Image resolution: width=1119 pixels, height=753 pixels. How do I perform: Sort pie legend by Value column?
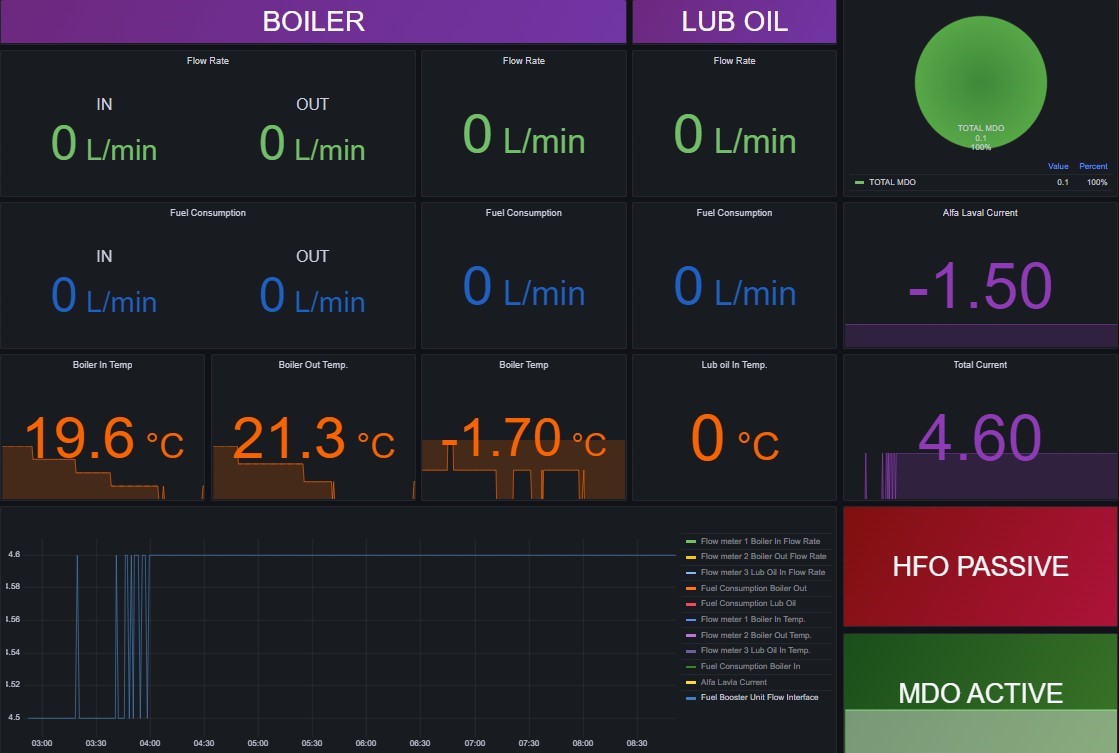pyautogui.click(x=1058, y=166)
